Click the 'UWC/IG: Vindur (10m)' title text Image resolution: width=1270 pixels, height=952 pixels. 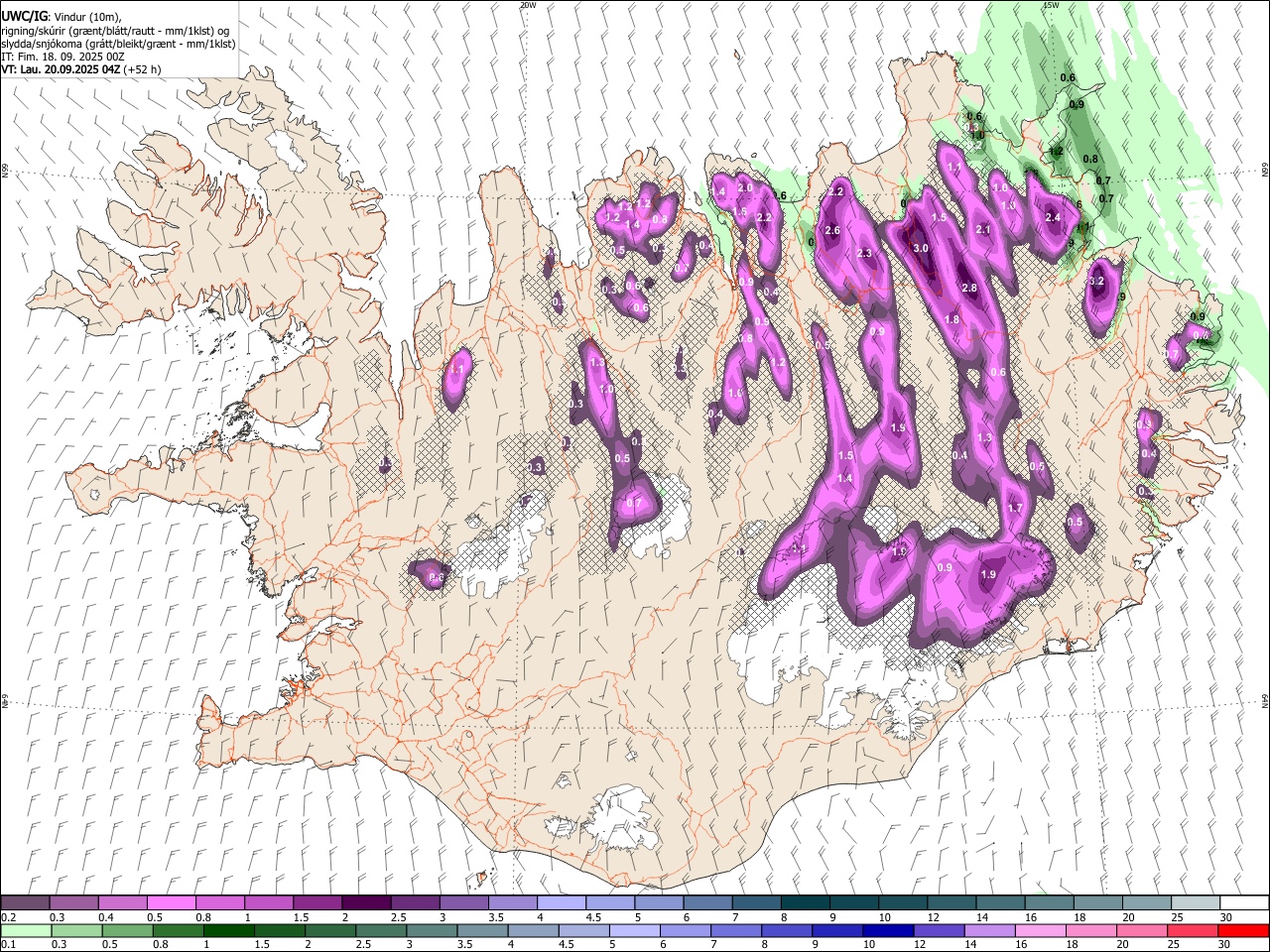(62, 17)
